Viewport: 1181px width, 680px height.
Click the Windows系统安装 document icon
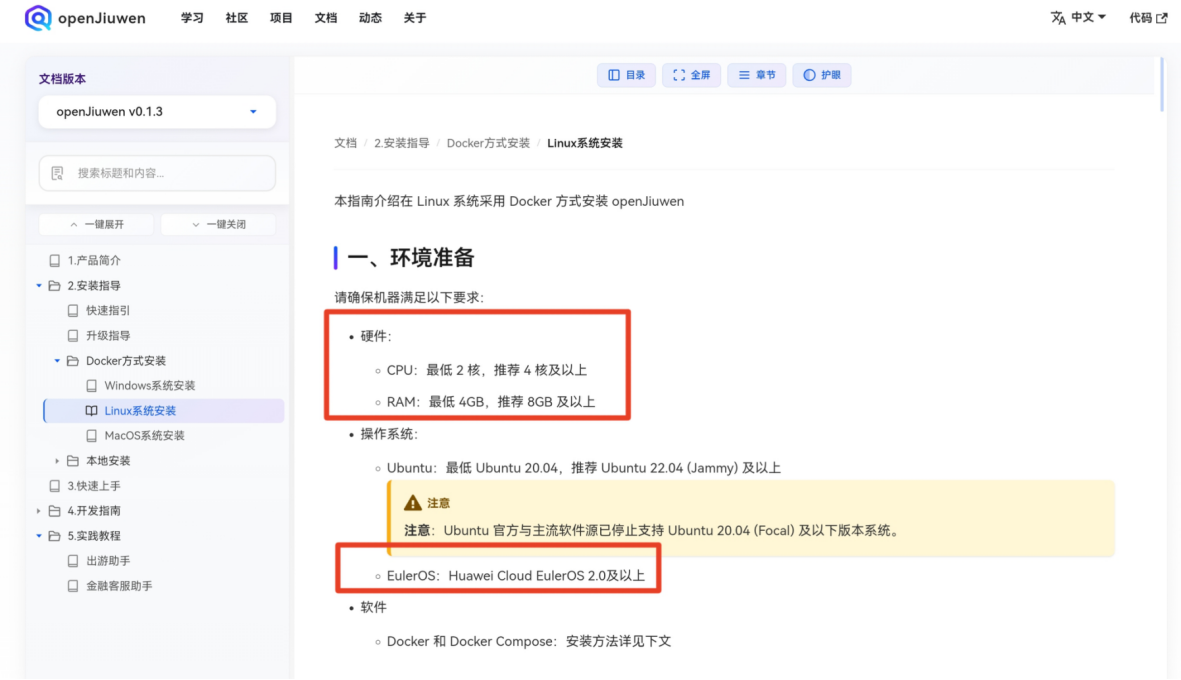click(91, 386)
